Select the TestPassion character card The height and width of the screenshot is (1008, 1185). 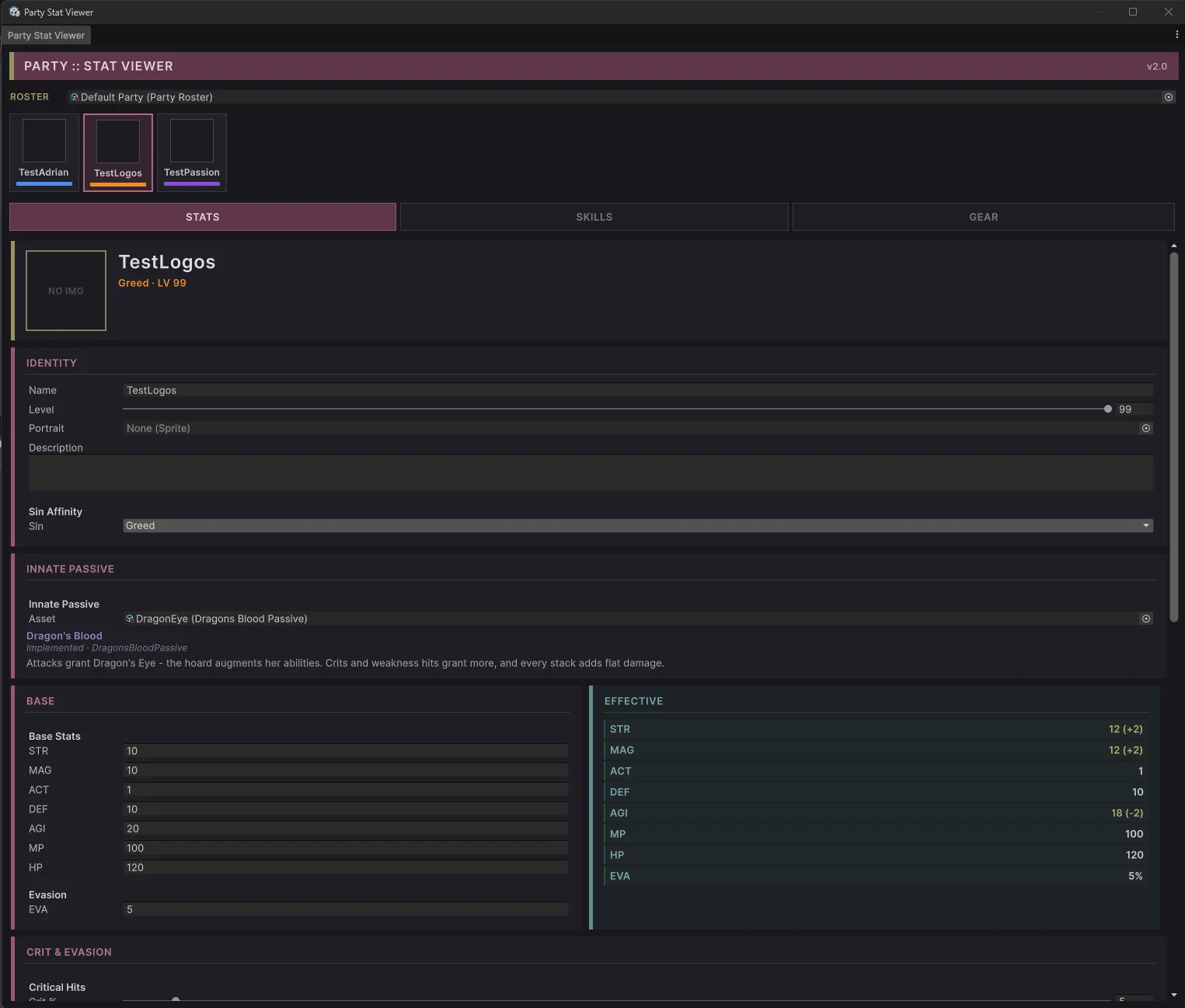click(x=192, y=152)
